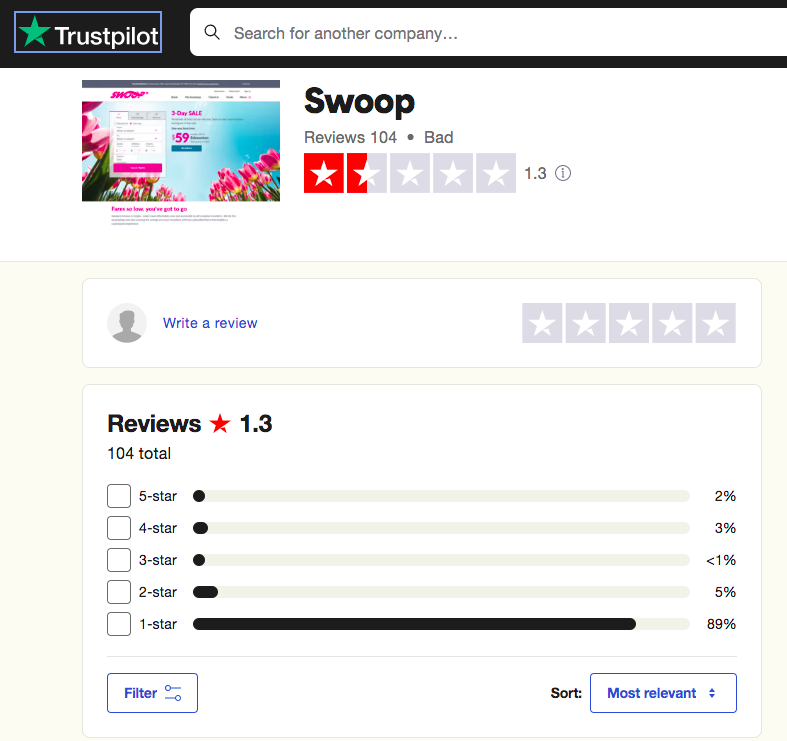Rate four stars in review box
Image resolution: width=787 pixels, height=741 pixels.
(672, 323)
